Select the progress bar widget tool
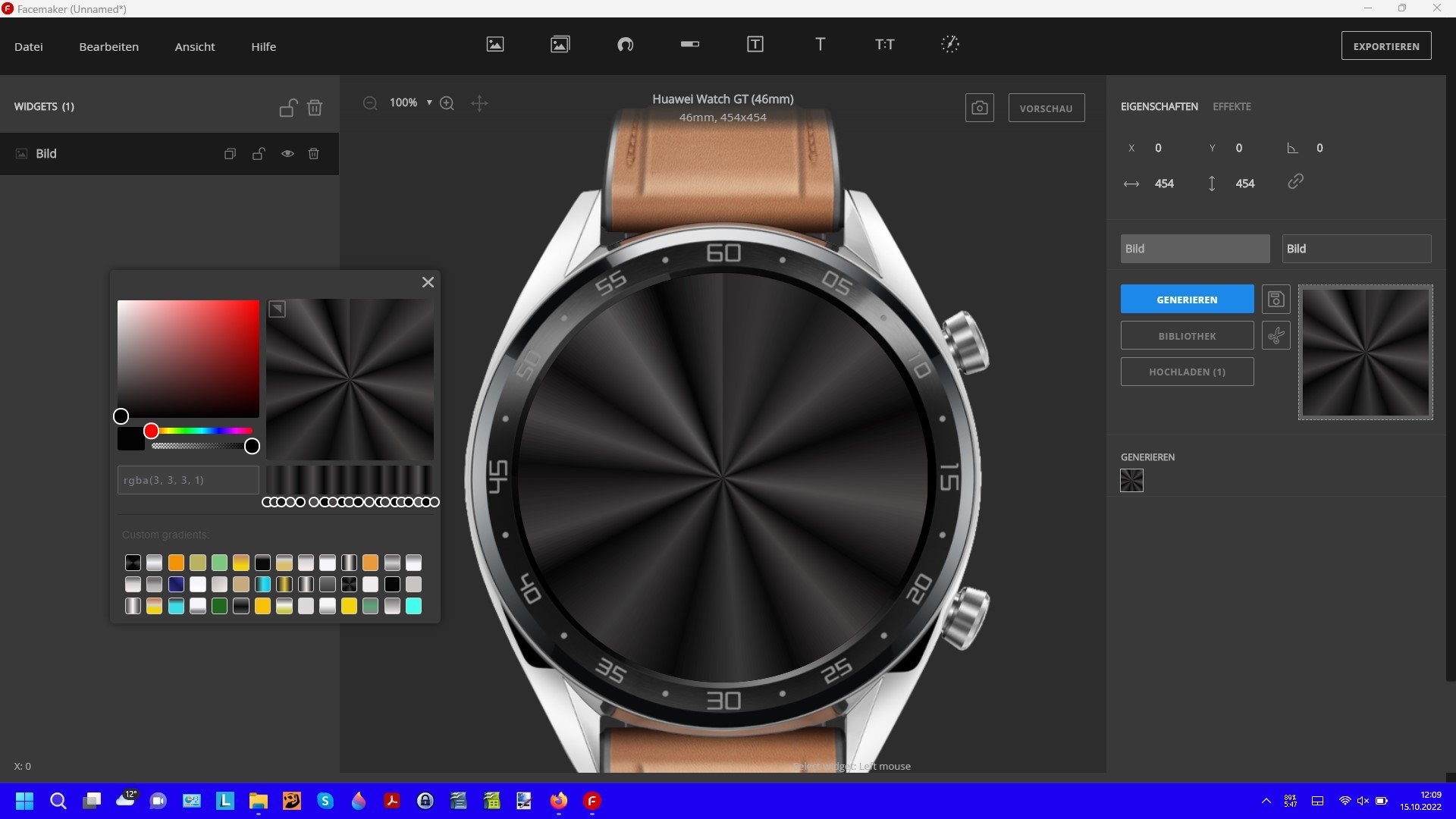Screen dimensions: 1456x819 tap(690, 45)
